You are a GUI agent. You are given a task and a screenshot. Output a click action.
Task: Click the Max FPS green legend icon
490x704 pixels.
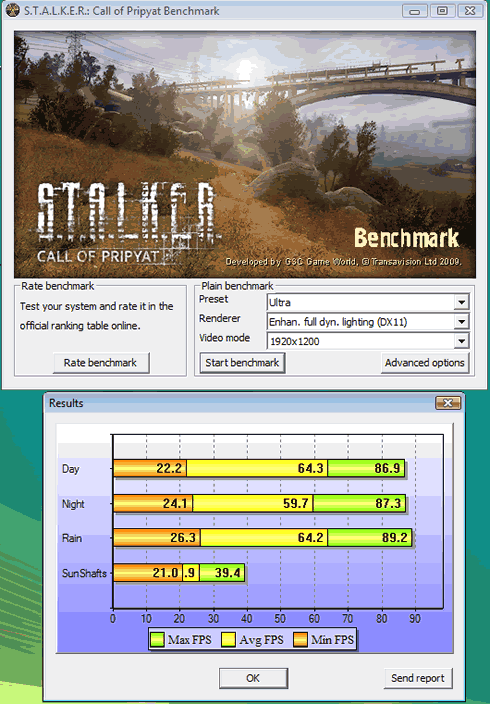click(x=157, y=639)
